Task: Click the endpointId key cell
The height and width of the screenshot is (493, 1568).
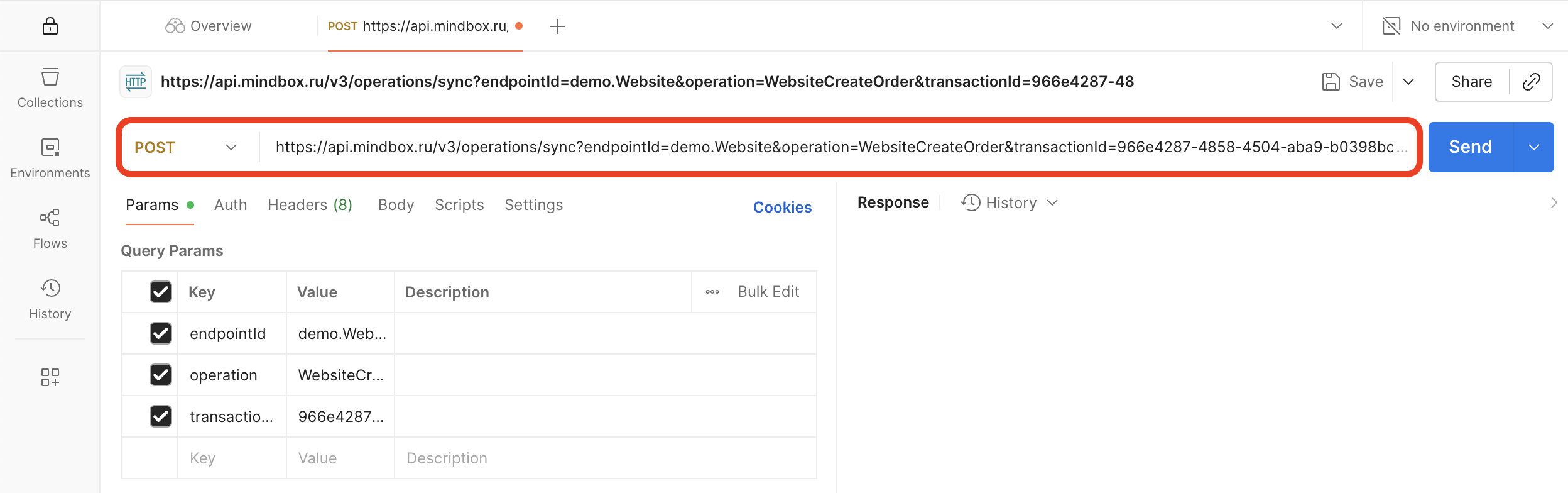Action: [232, 334]
